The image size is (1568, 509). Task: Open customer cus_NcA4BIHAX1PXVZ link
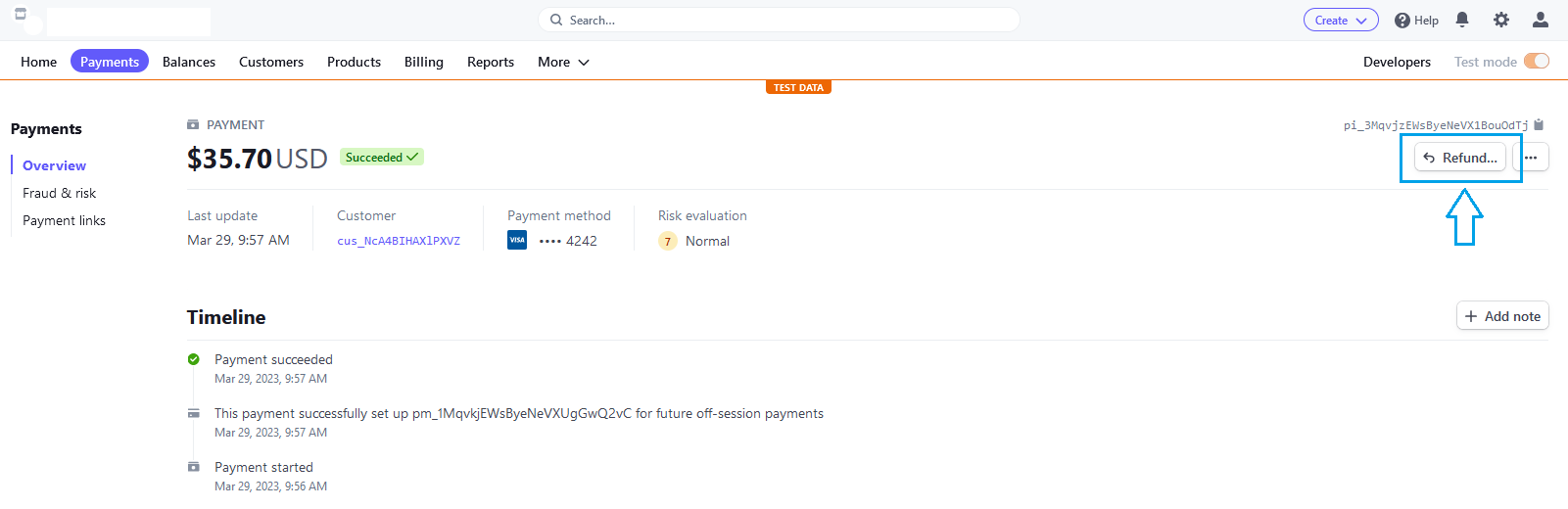click(x=399, y=241)
